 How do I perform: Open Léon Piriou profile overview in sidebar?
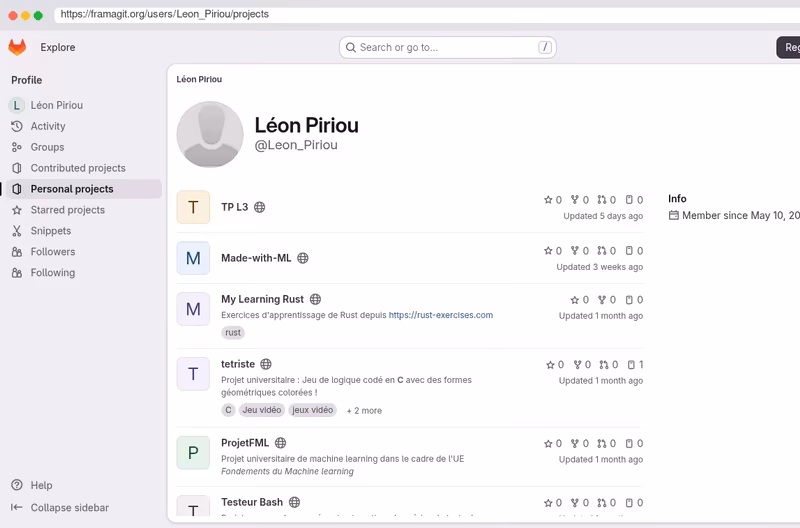82,105
